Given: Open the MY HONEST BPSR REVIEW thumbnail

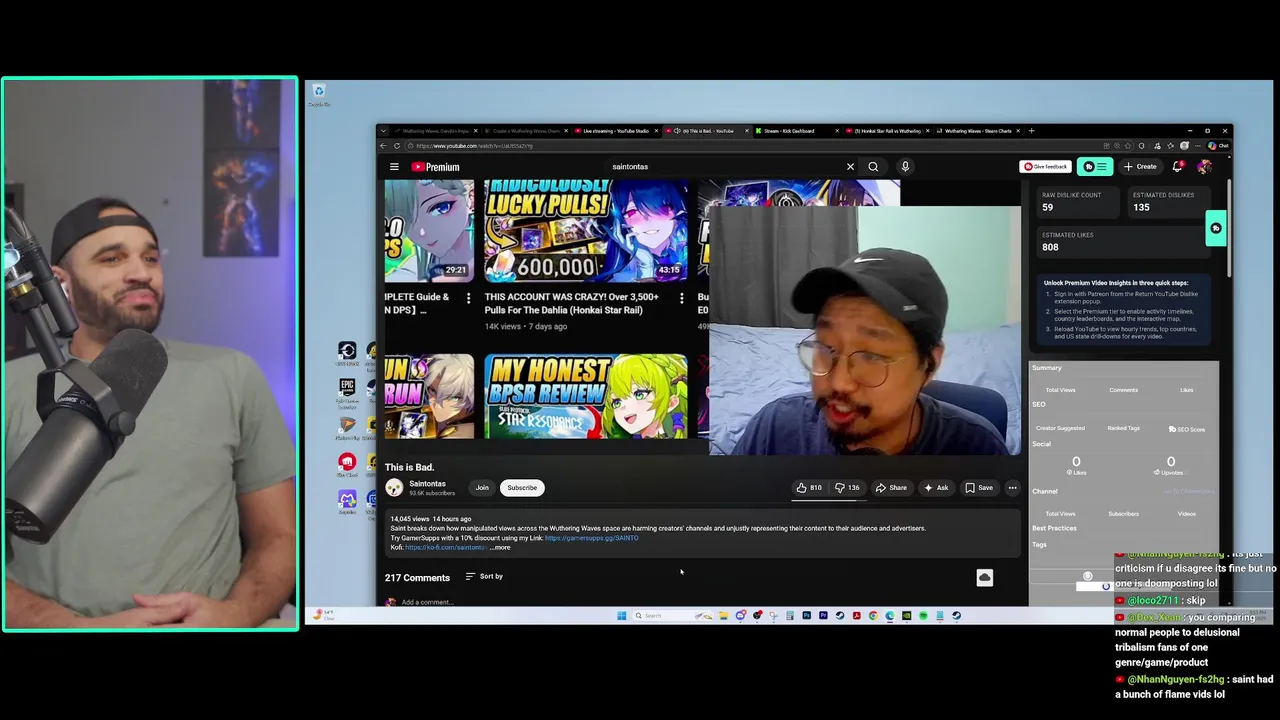Looking at the screenshot, I should tap(586, 396).
